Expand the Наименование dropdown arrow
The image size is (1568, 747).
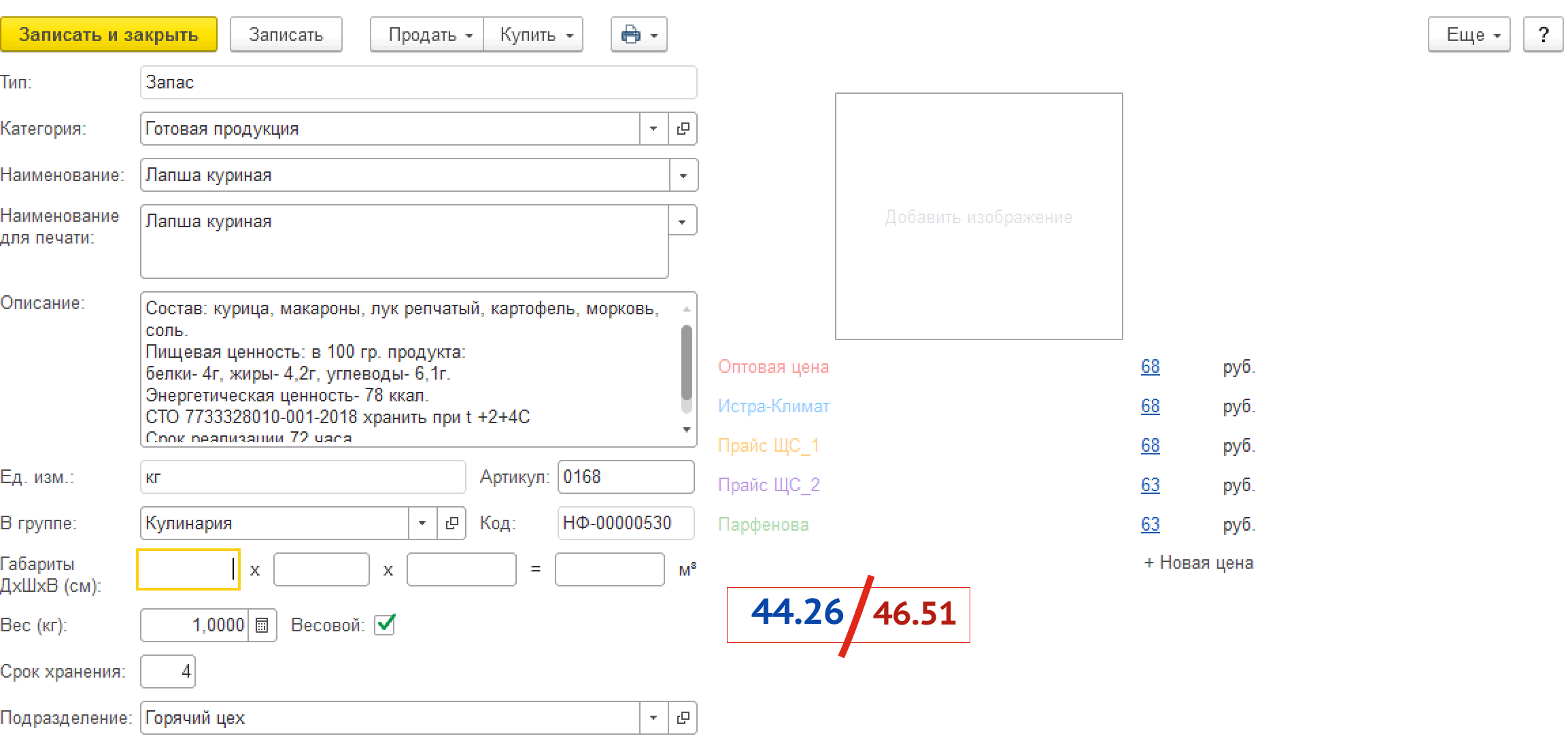click(x=683, y=176)
